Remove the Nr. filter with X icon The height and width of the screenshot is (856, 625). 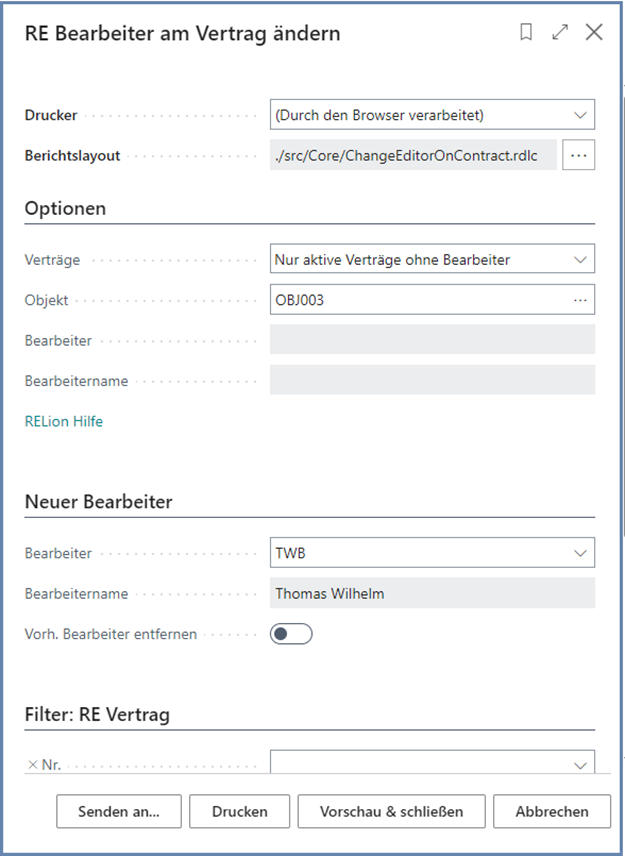click(x=32, y=765)
